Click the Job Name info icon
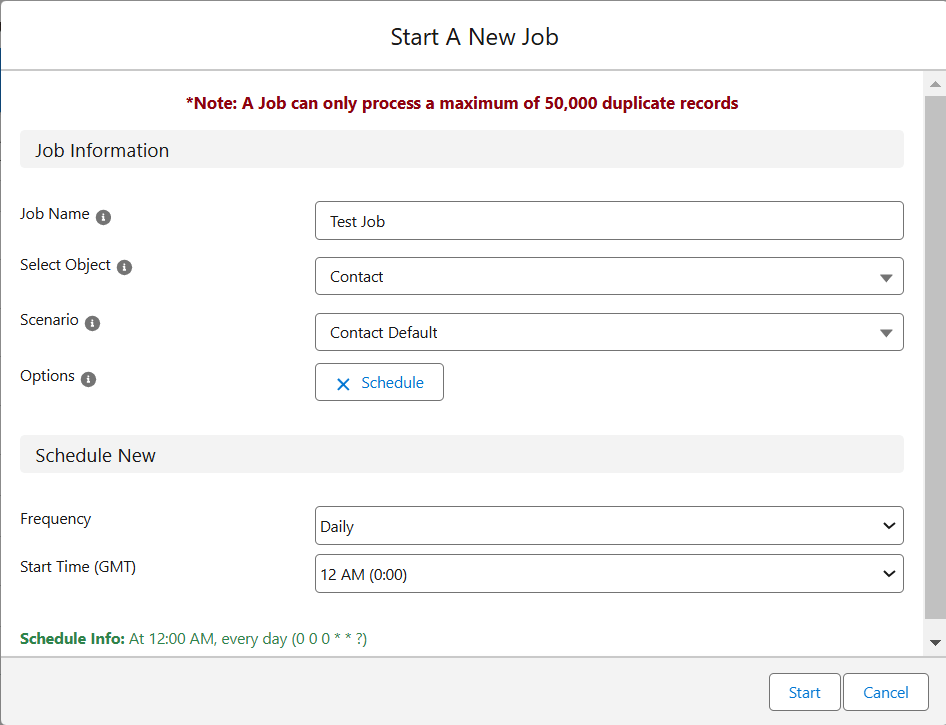This screenshot has width=946, height=725. (103, 217)
